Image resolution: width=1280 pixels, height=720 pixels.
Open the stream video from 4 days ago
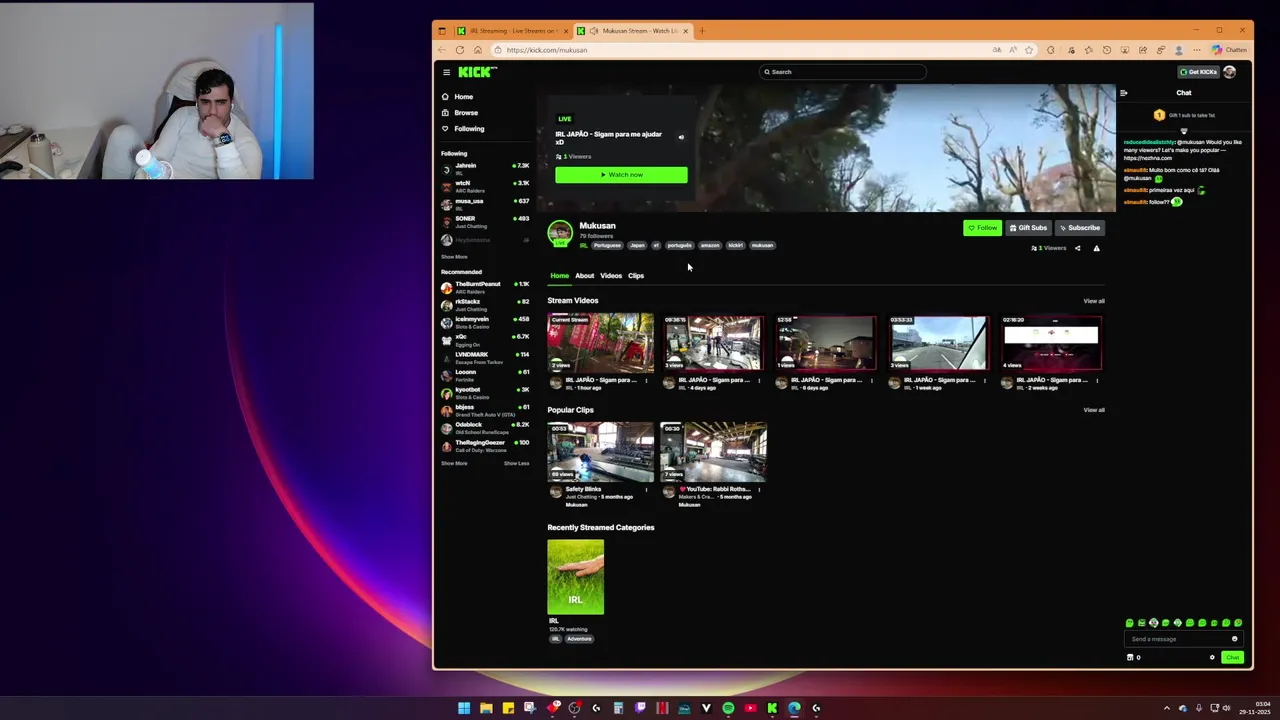713,343
